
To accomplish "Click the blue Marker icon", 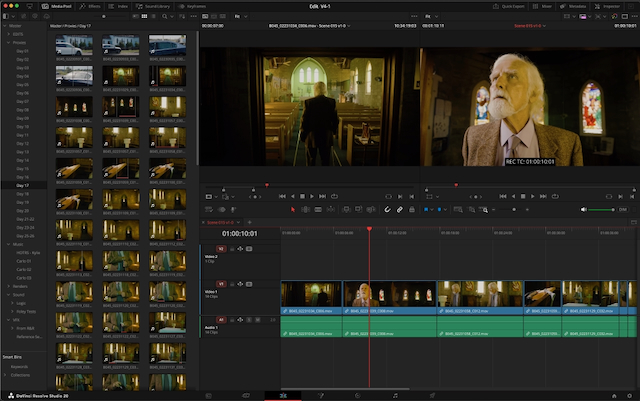I will click(439, 209).
